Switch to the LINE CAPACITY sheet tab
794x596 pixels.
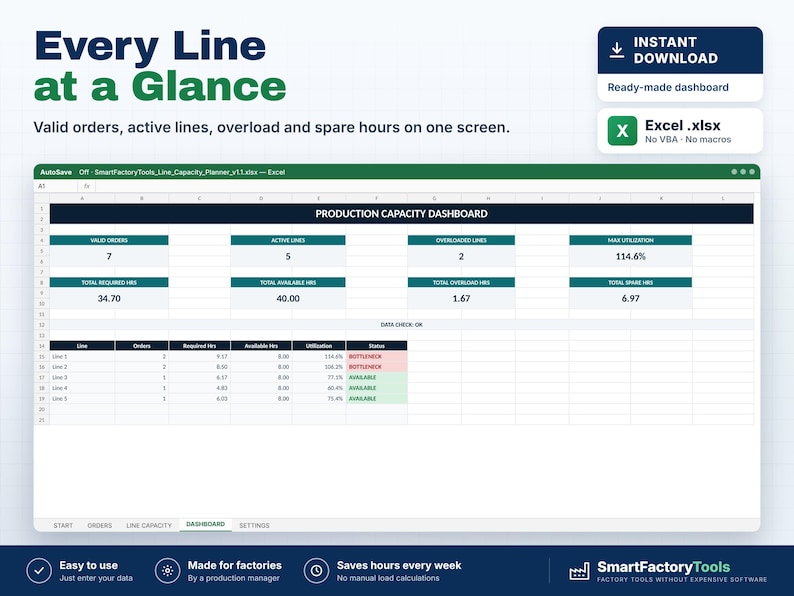click(x=149, y=526)
